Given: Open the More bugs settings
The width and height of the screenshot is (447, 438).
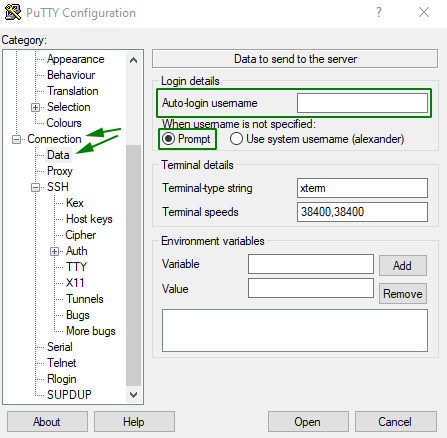Looking at the screenshot, I should click(x=91, y=331).
